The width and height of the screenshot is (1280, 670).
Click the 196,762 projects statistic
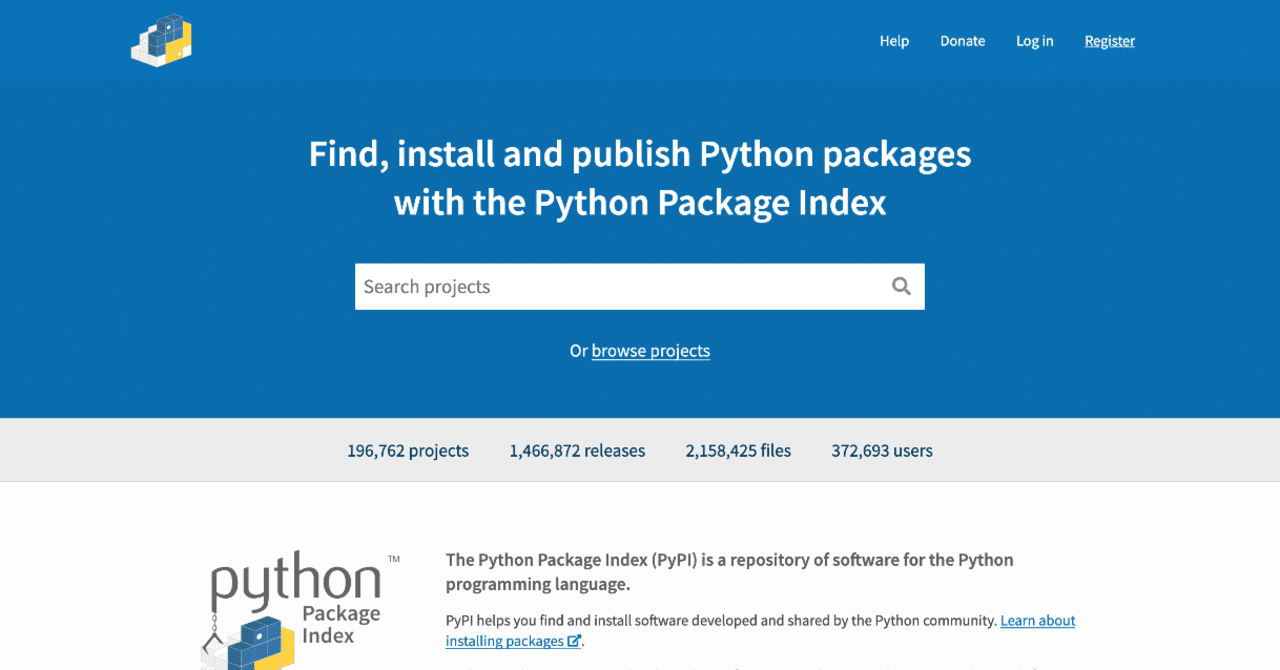pos(407,450)
